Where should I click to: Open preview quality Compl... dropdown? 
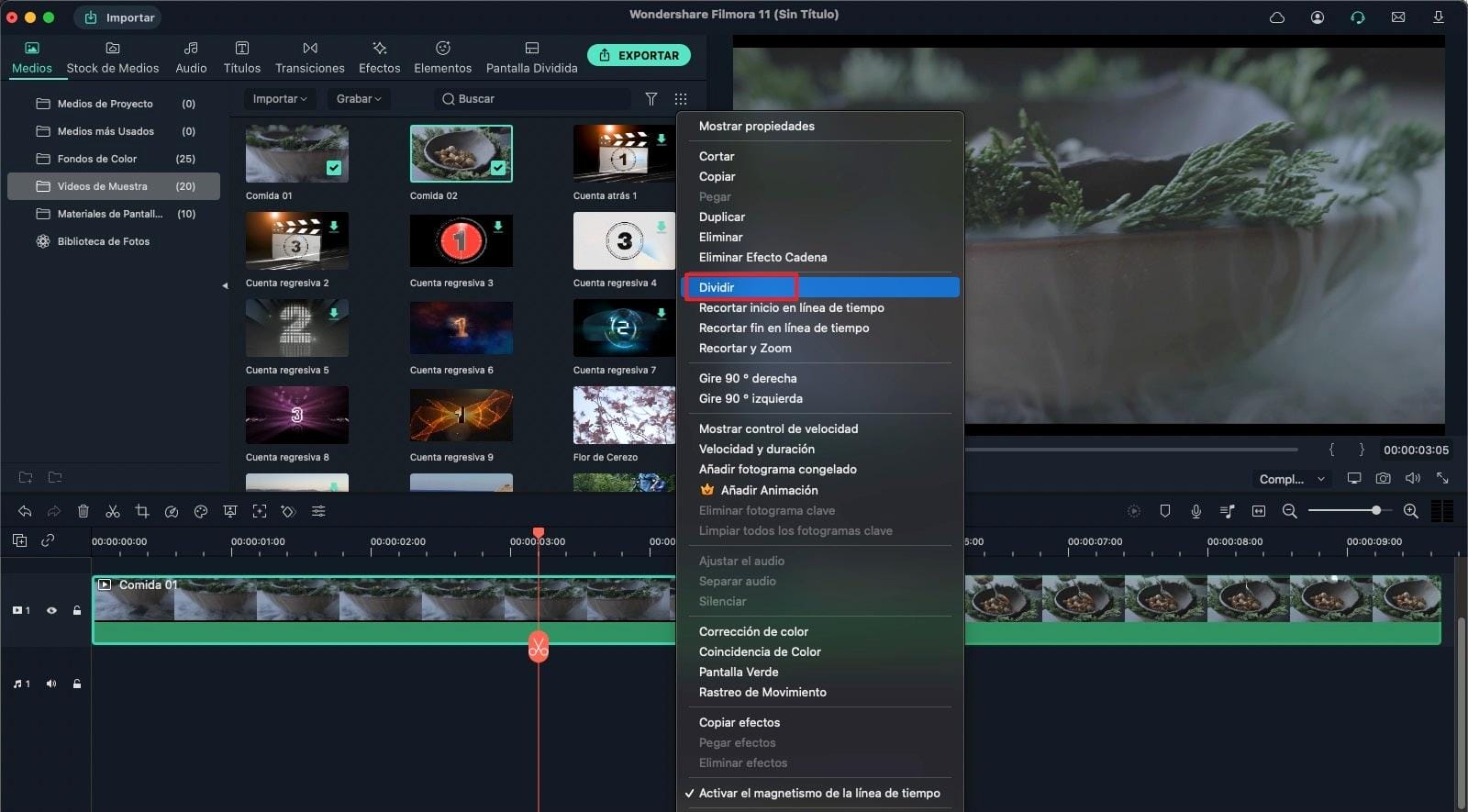pyautogui.click(x=1291, y=479)
